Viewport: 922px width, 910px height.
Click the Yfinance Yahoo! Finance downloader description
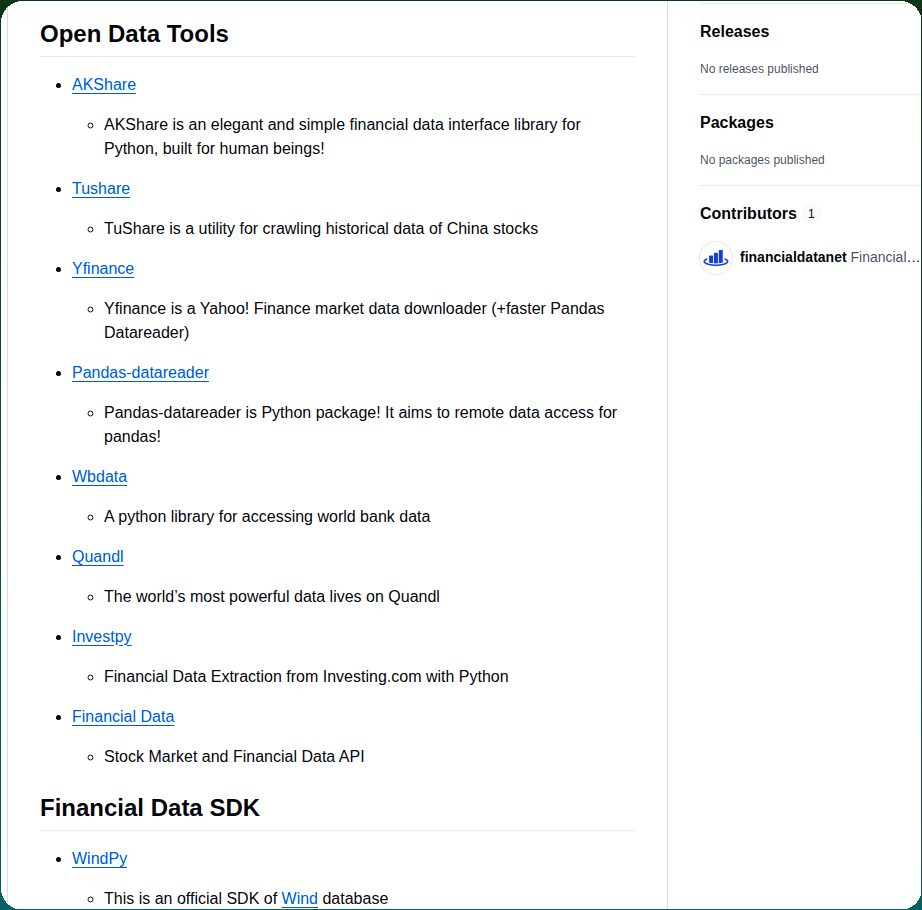[354, 320]
